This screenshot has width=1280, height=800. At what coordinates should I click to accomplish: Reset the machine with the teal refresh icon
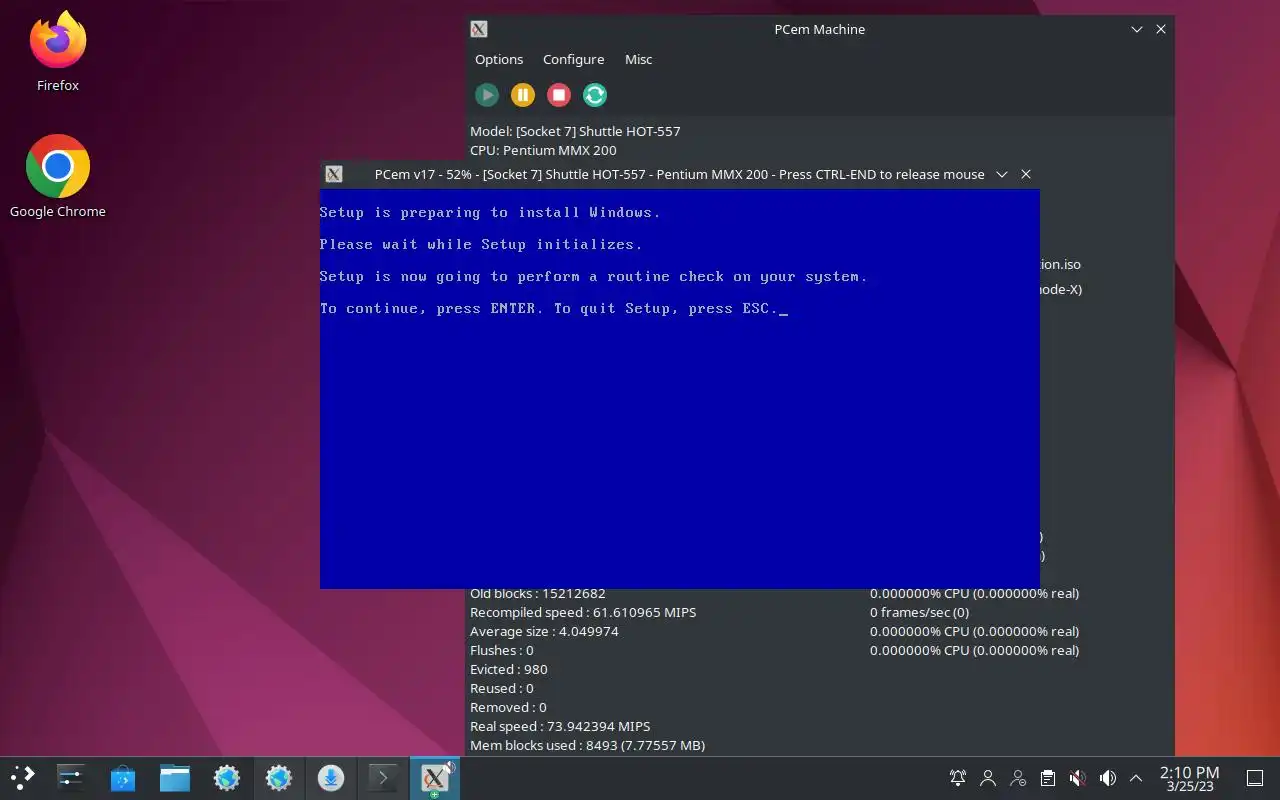[595, 95]
